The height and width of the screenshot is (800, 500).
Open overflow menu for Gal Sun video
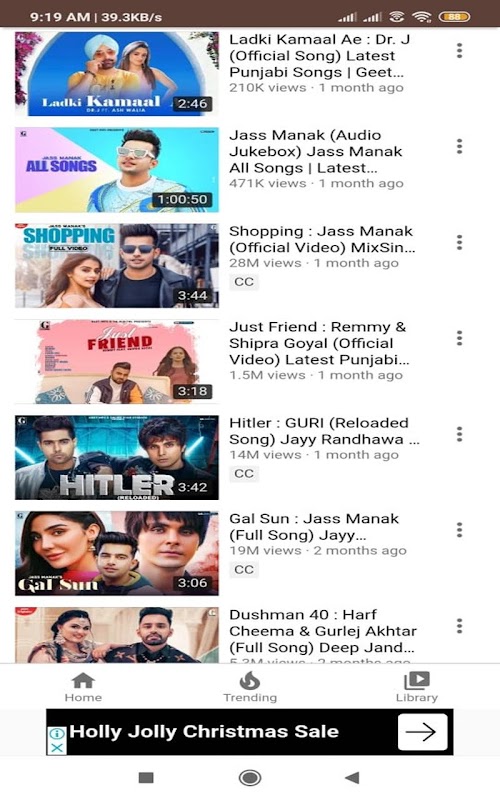(x=459, y=530)
